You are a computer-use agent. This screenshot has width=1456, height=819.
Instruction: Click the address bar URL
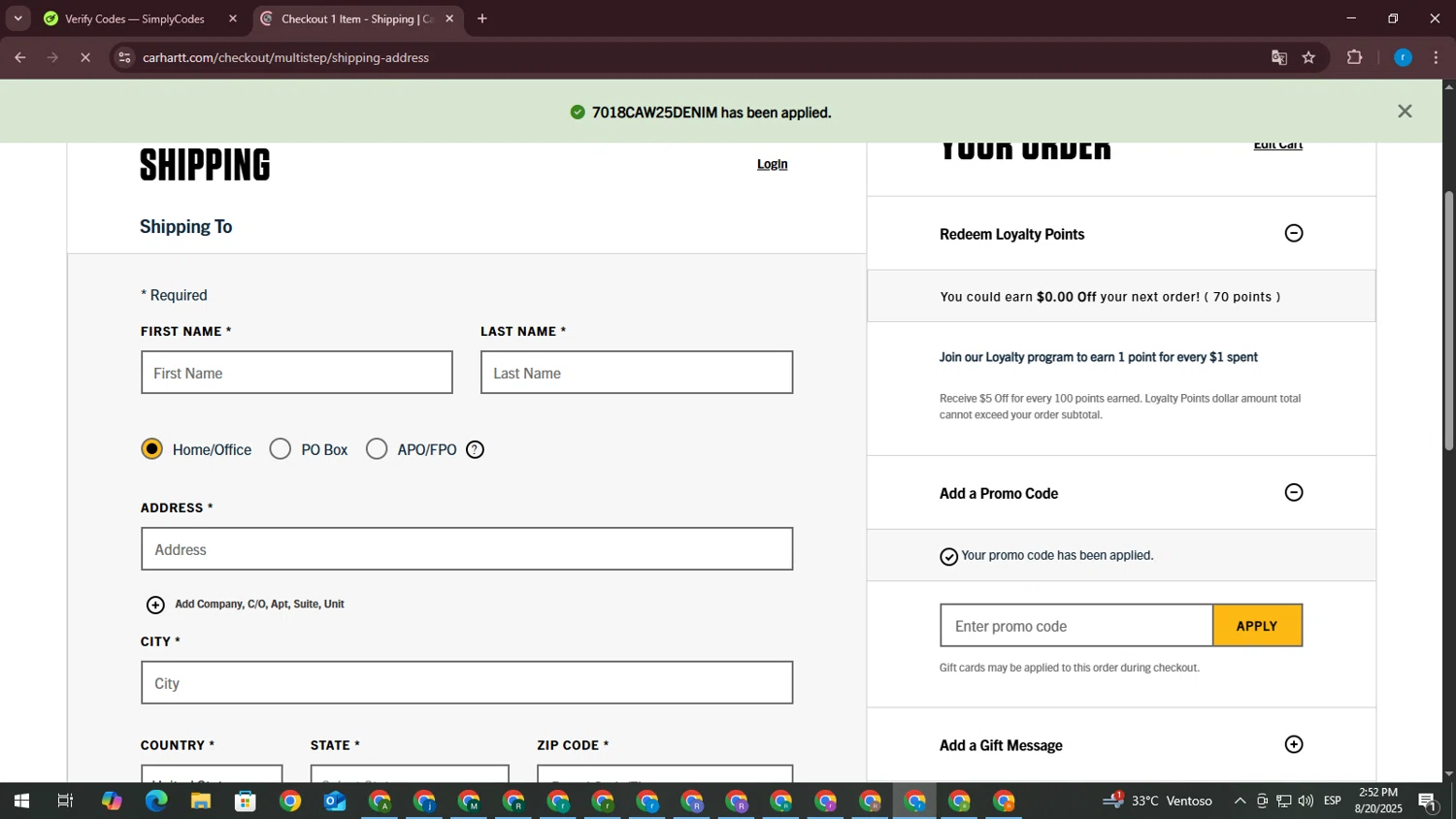pyautogui.click(x=285, y=57)
